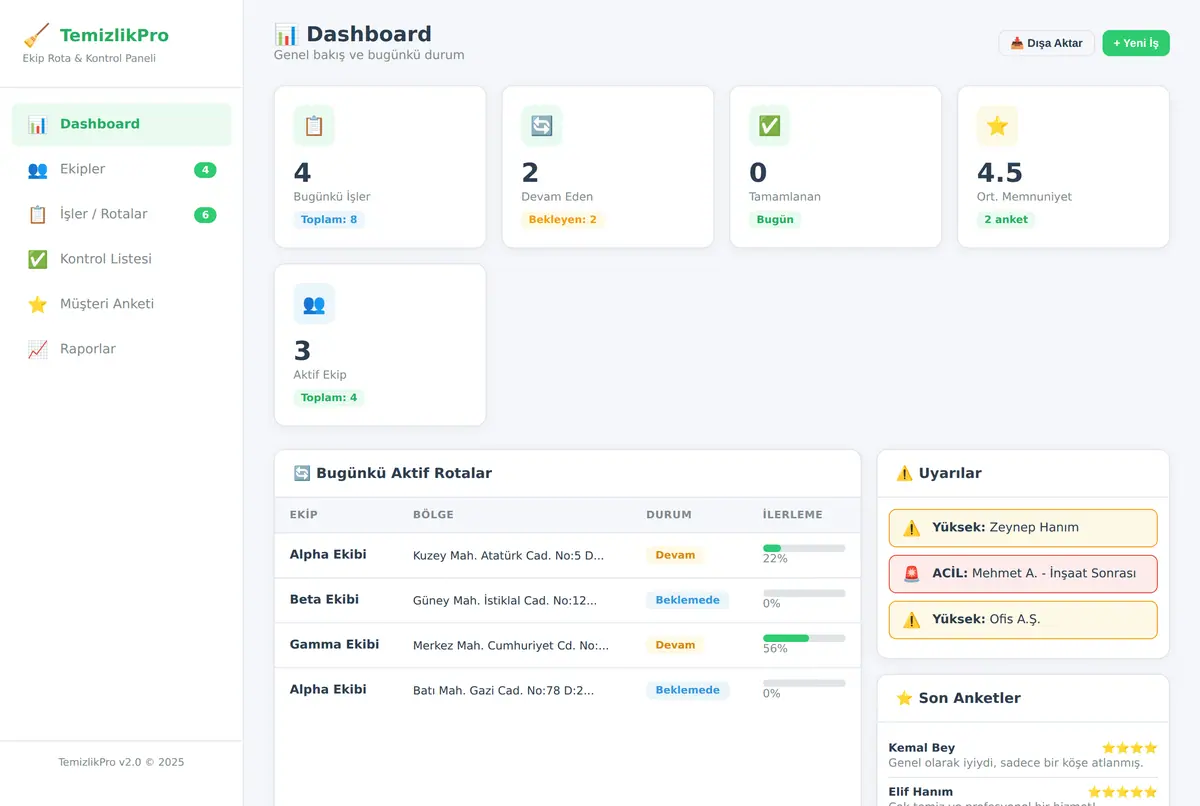Click the siren icon on ACİL alert

912,574
